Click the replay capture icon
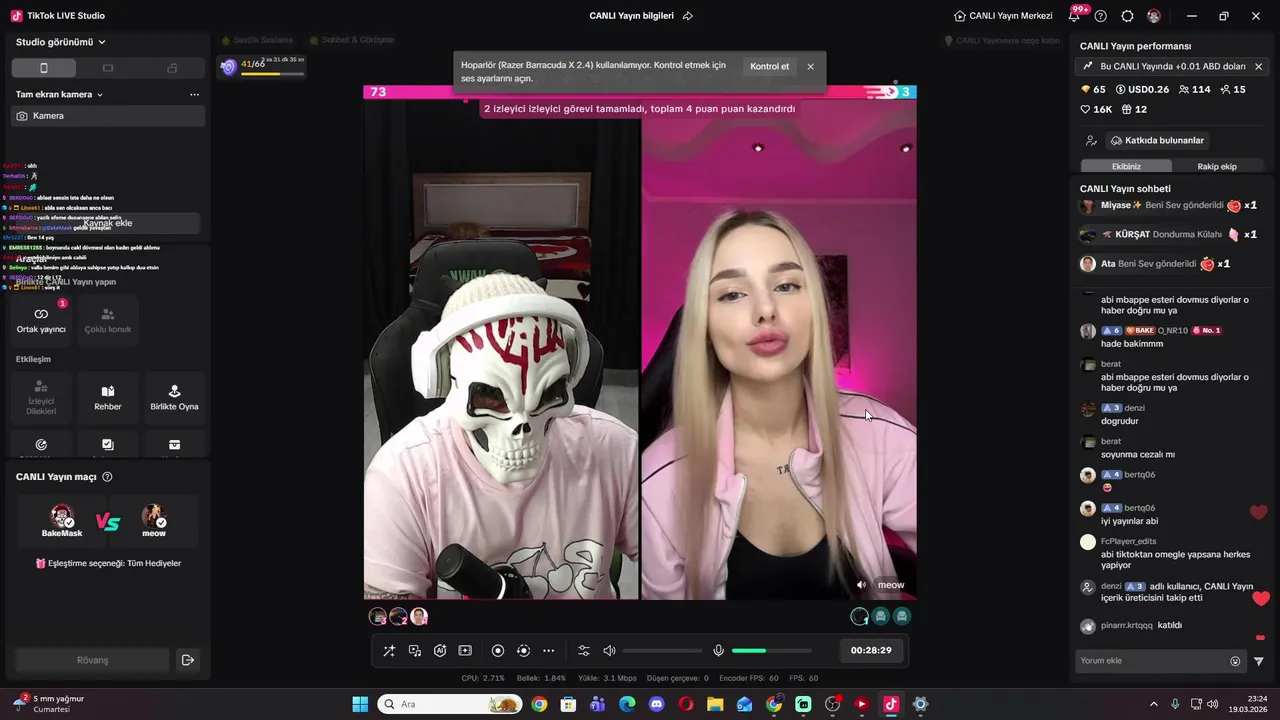The image size is (1280, 720). (523, 651)
